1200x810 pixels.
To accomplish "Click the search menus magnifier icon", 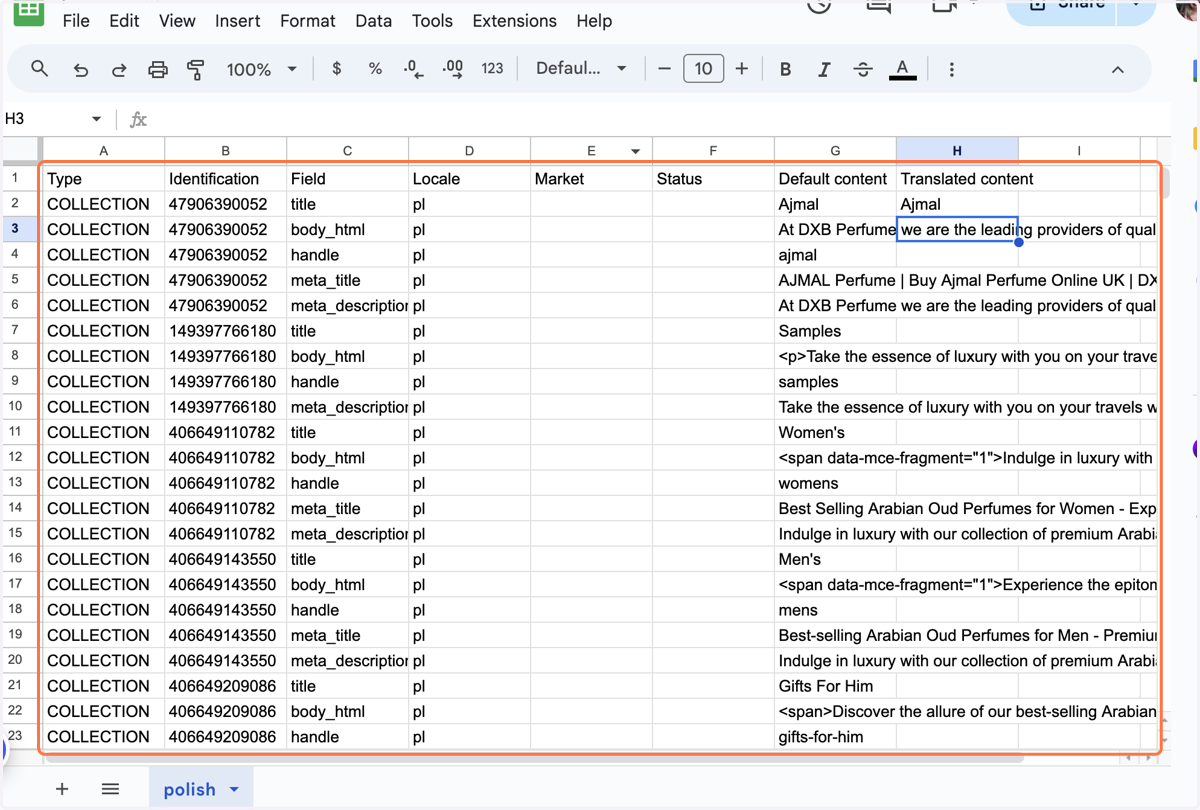I will tap(39, 69).
